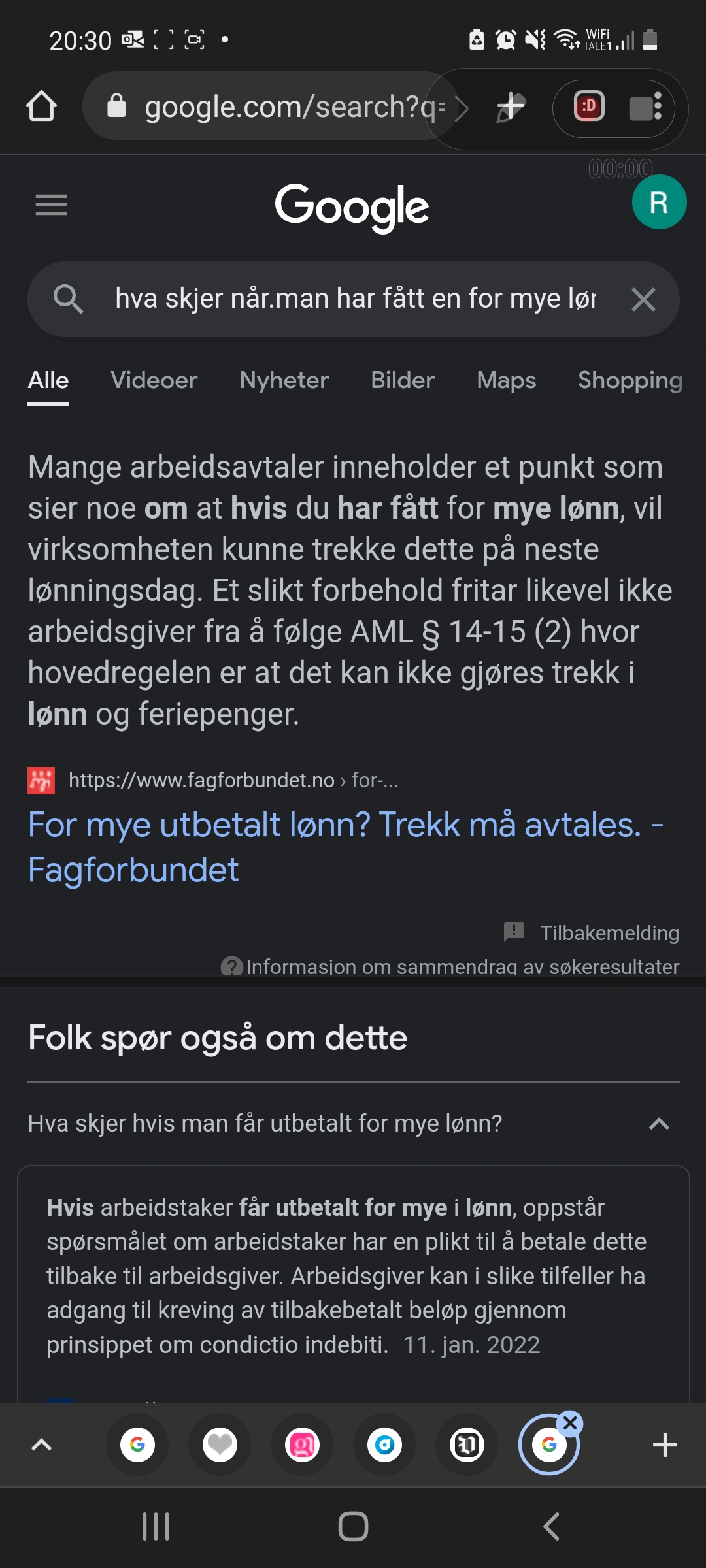Screen dimensions: 706x1568
Task: Tap the browser home icon
Action: (x=41, y=106)
